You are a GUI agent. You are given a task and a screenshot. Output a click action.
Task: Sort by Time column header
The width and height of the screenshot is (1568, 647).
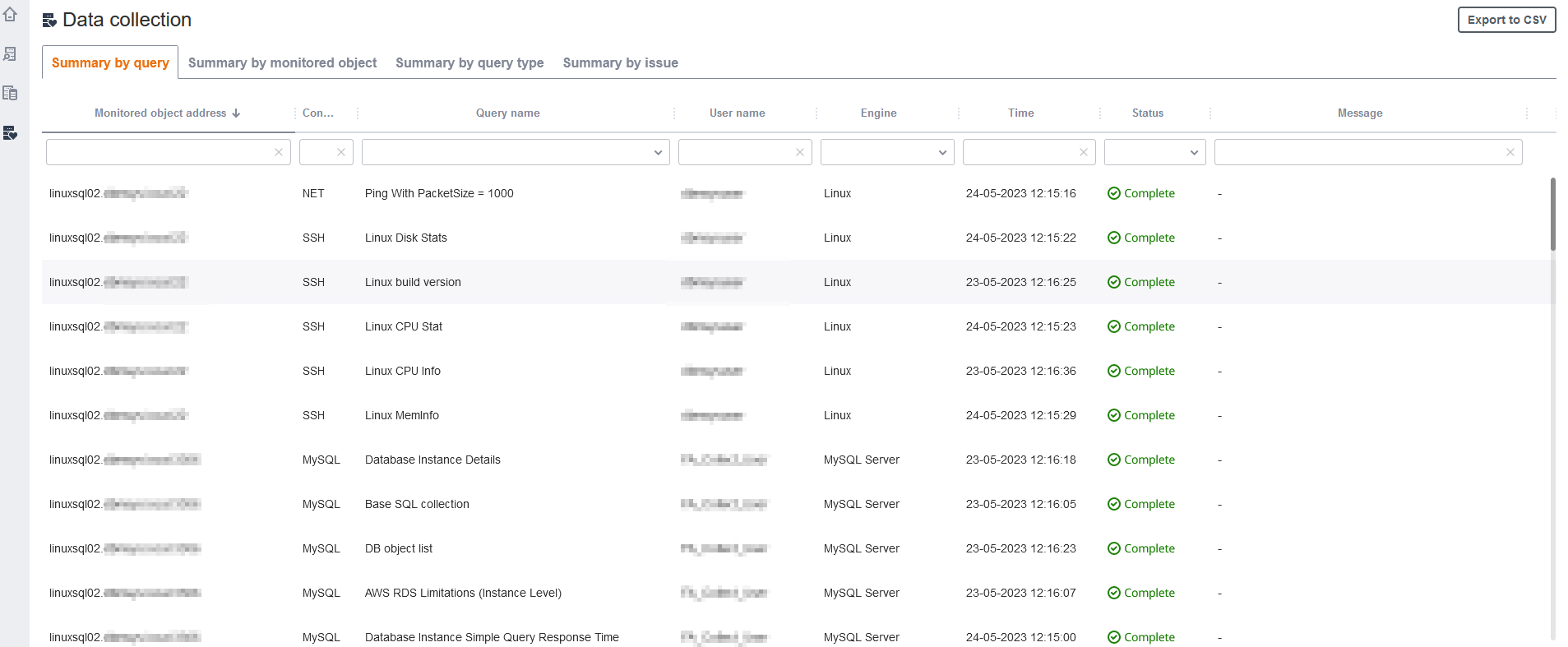1021,113
